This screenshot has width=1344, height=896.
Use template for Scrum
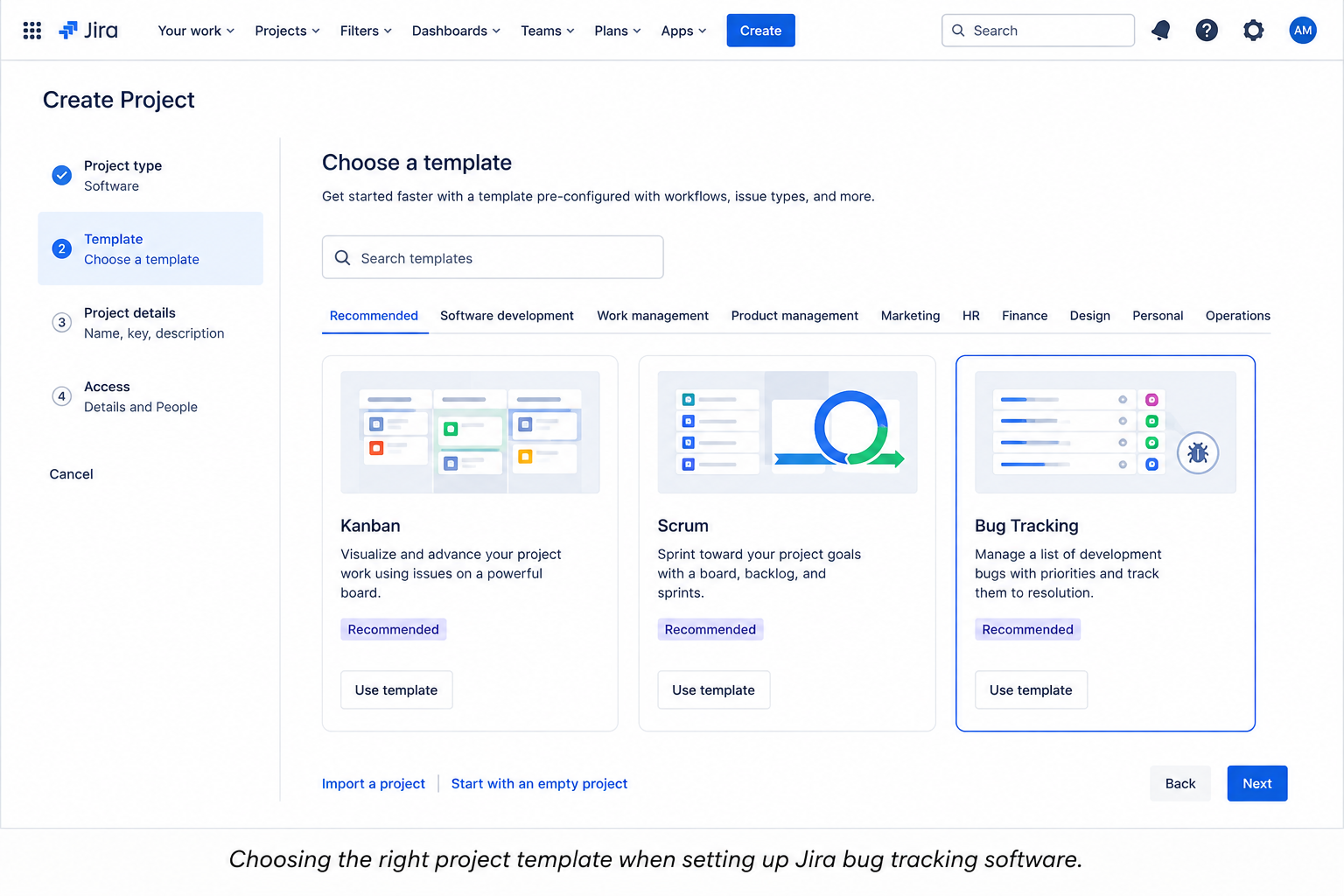coord(713,689)
